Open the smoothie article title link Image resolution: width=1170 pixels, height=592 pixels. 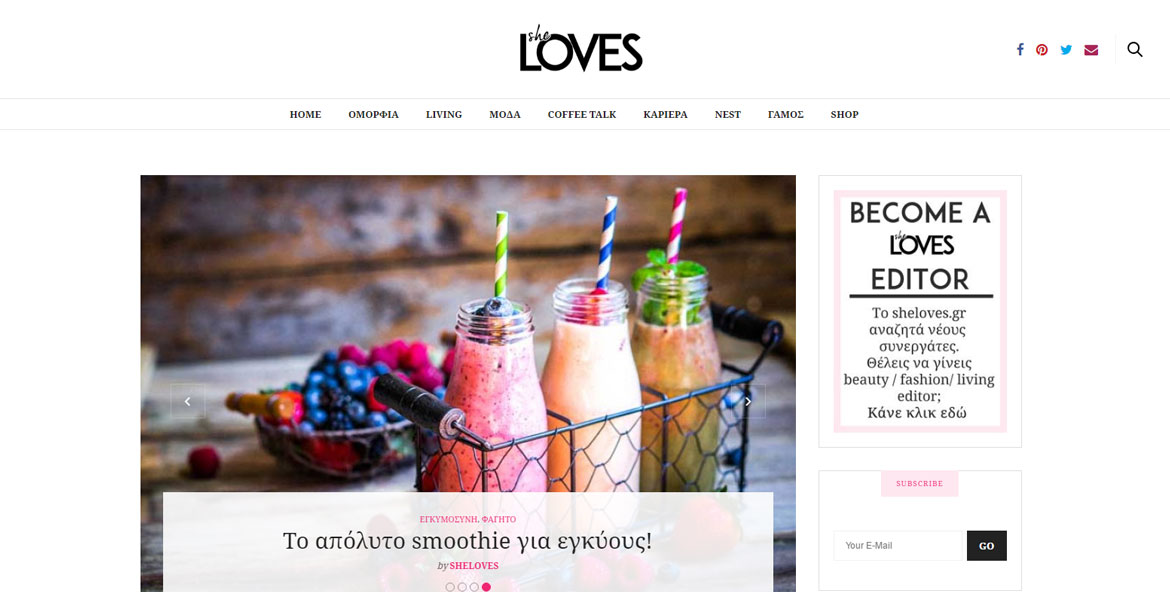click(x=467, y=541)
